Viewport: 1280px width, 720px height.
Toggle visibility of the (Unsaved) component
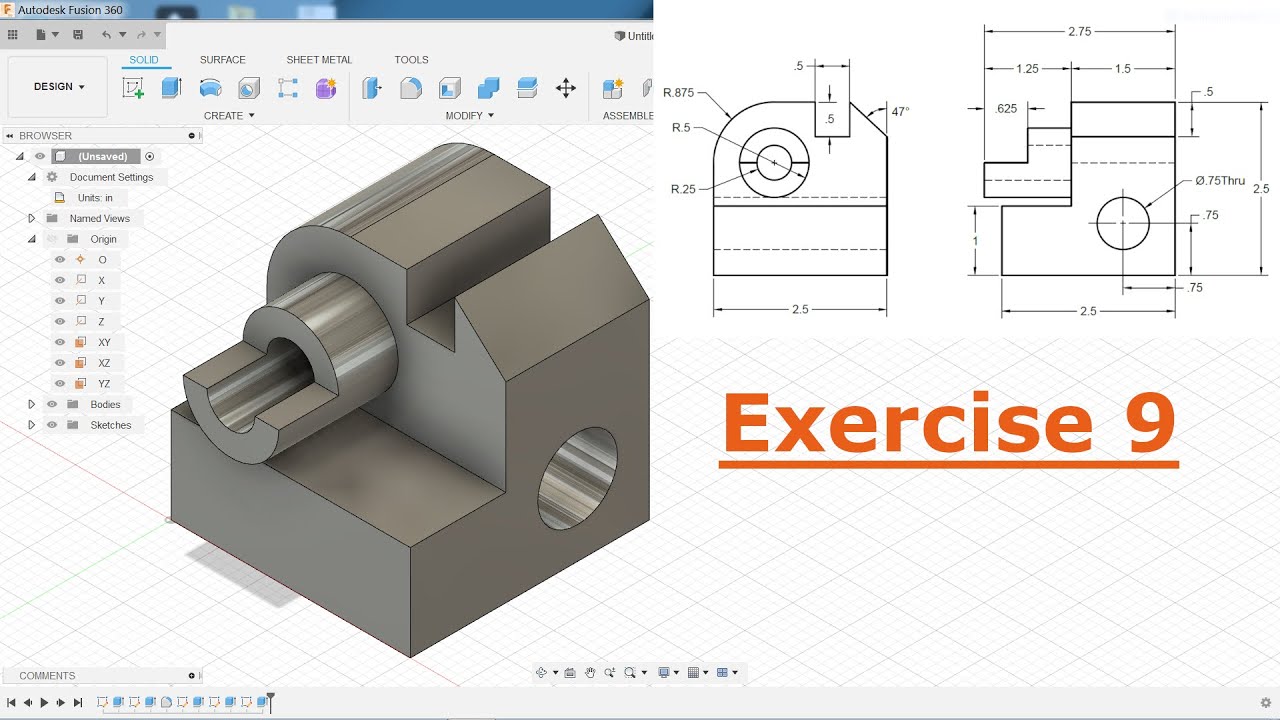40,156
